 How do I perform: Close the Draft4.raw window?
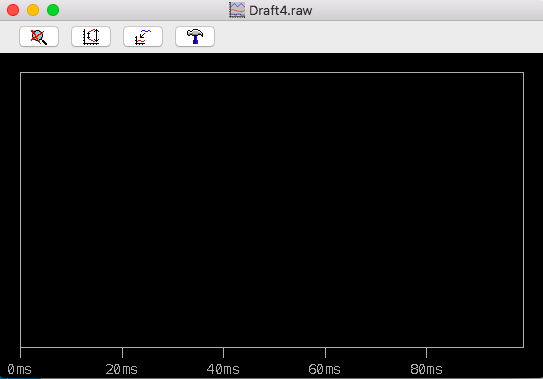pyautogui.click(x=13, y=10)
